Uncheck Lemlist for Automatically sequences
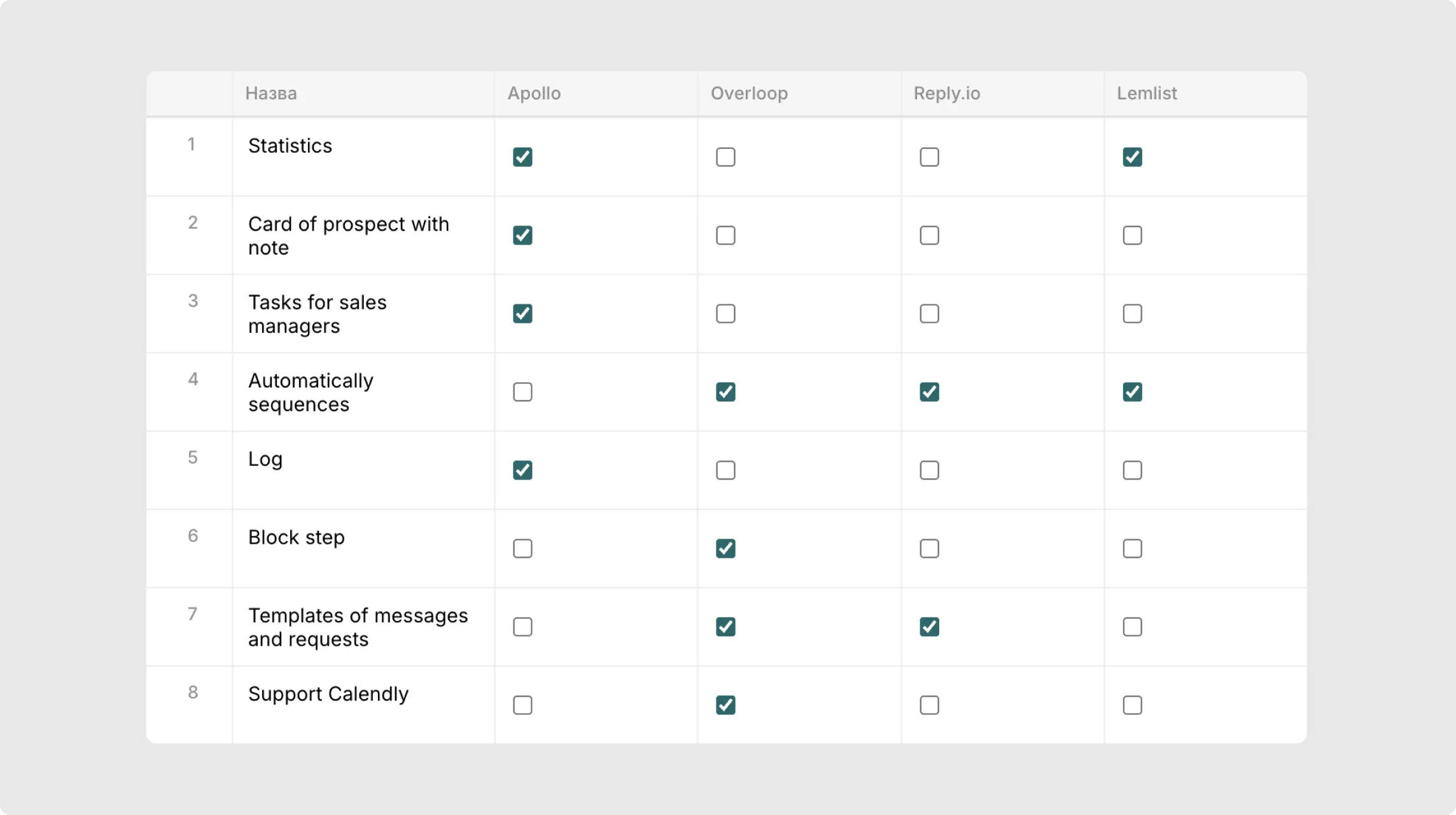 point(1132,392)
